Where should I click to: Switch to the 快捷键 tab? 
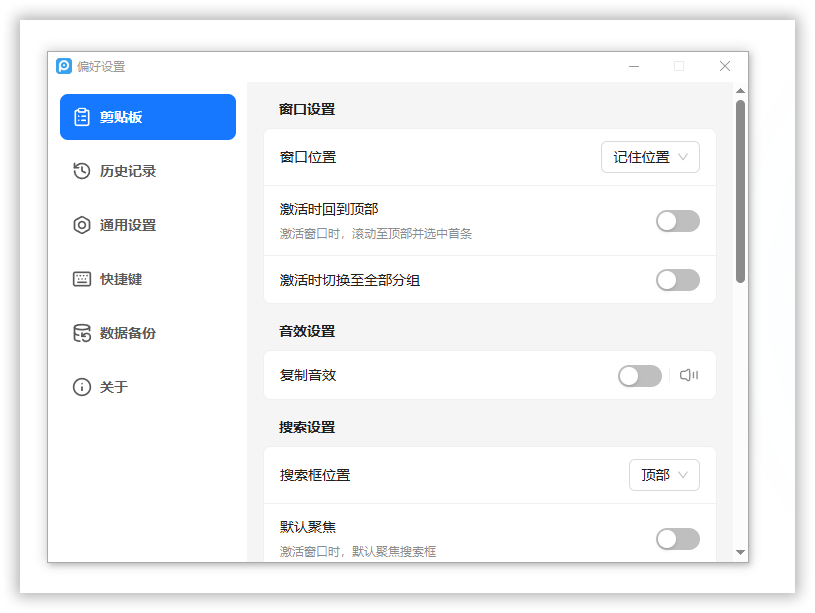click(121, 279)
